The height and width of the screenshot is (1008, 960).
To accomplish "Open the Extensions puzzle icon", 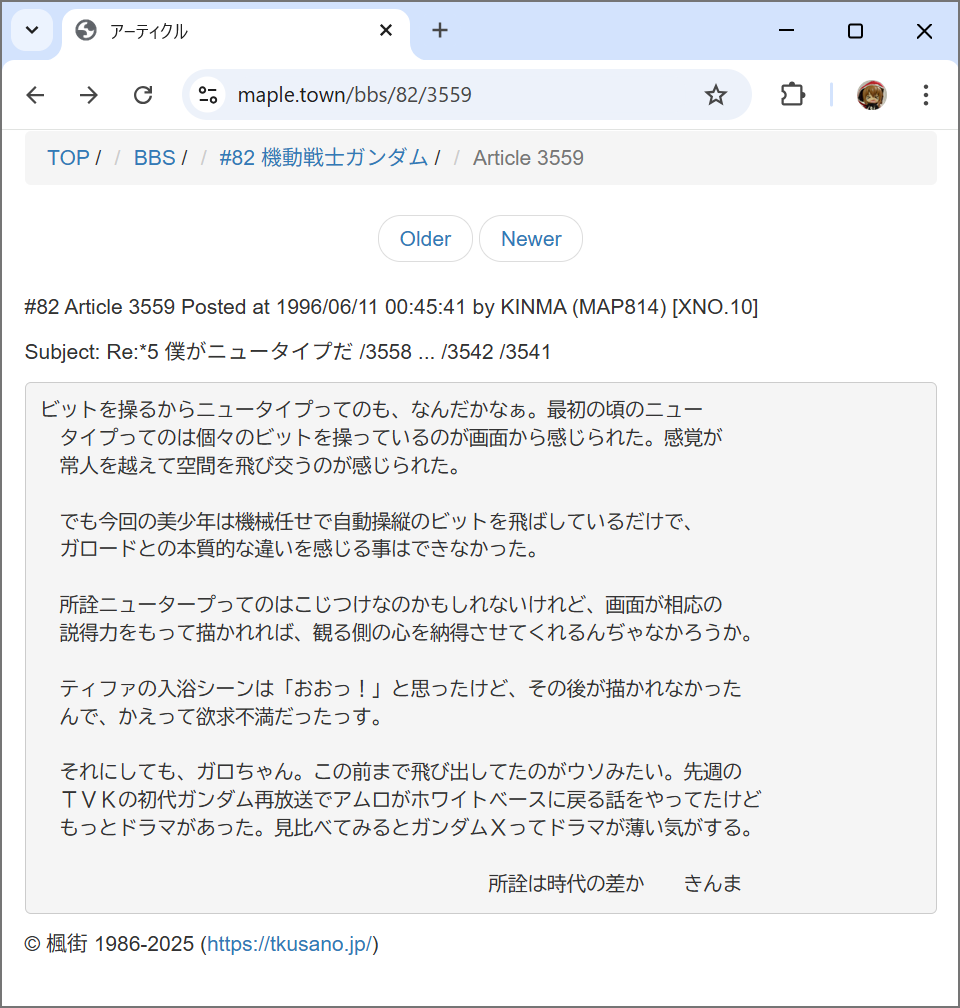I will (792, 95).
